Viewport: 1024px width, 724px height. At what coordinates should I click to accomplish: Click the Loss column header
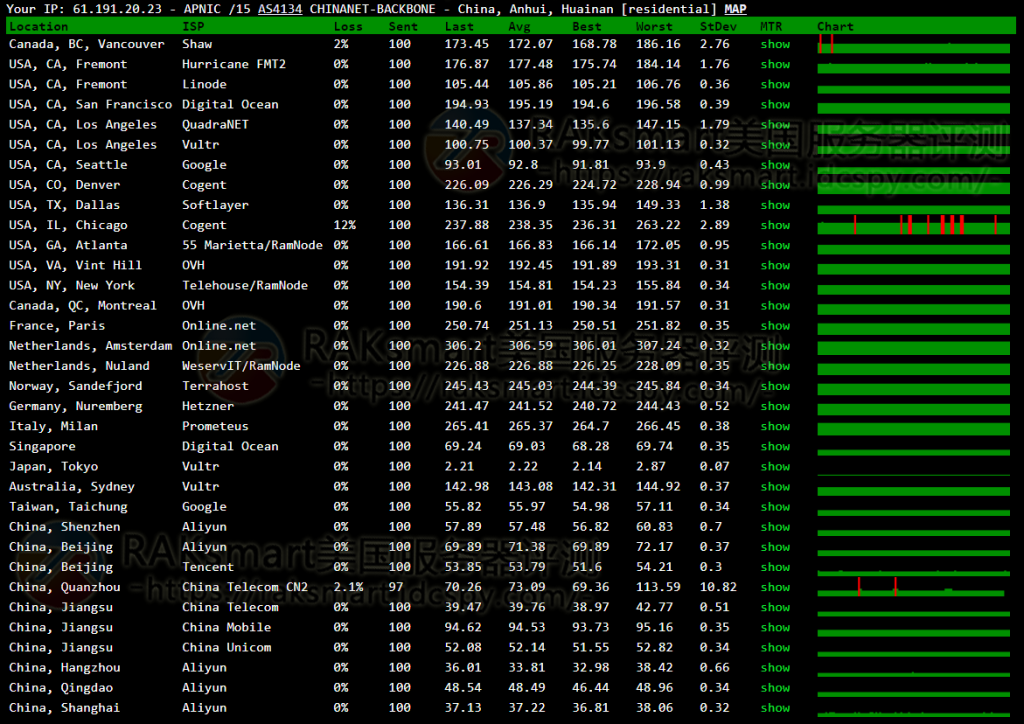pyautogui.click(x=348, y=27)
